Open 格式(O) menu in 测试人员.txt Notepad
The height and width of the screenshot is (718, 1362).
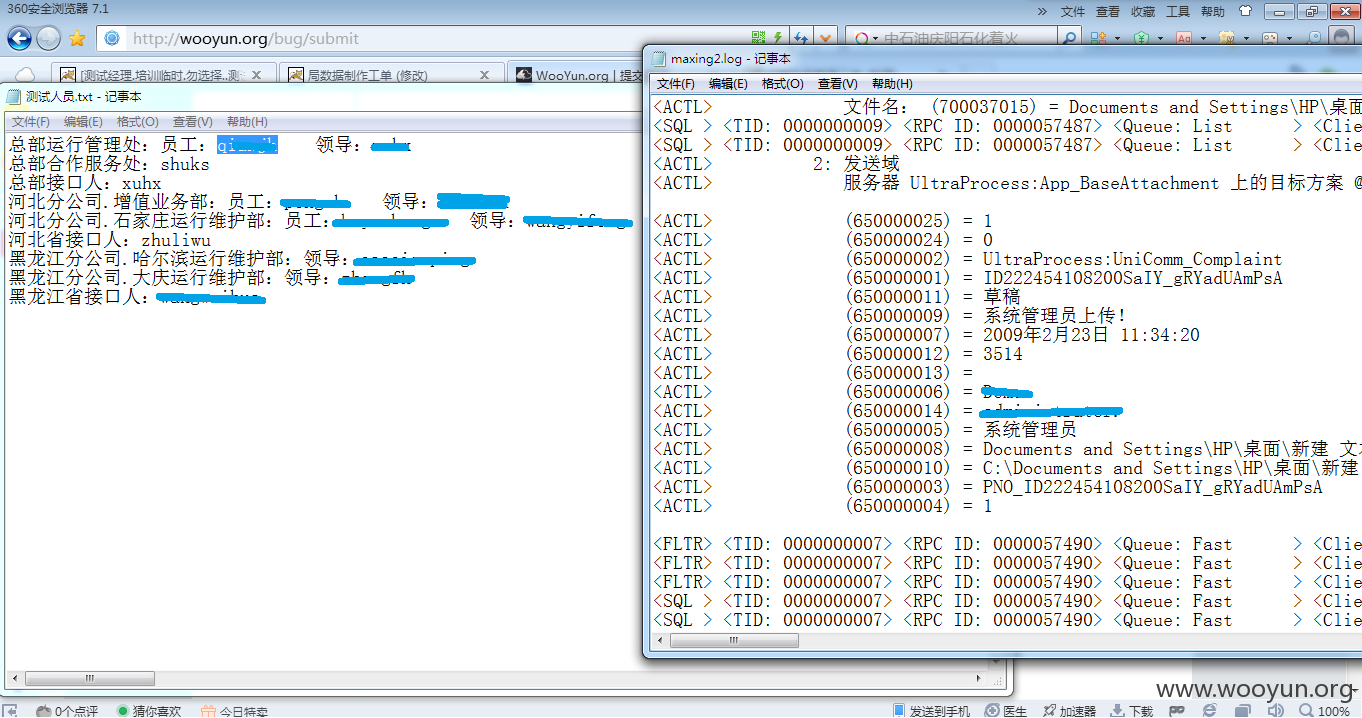pyautogui.click(x=138, y=121)
